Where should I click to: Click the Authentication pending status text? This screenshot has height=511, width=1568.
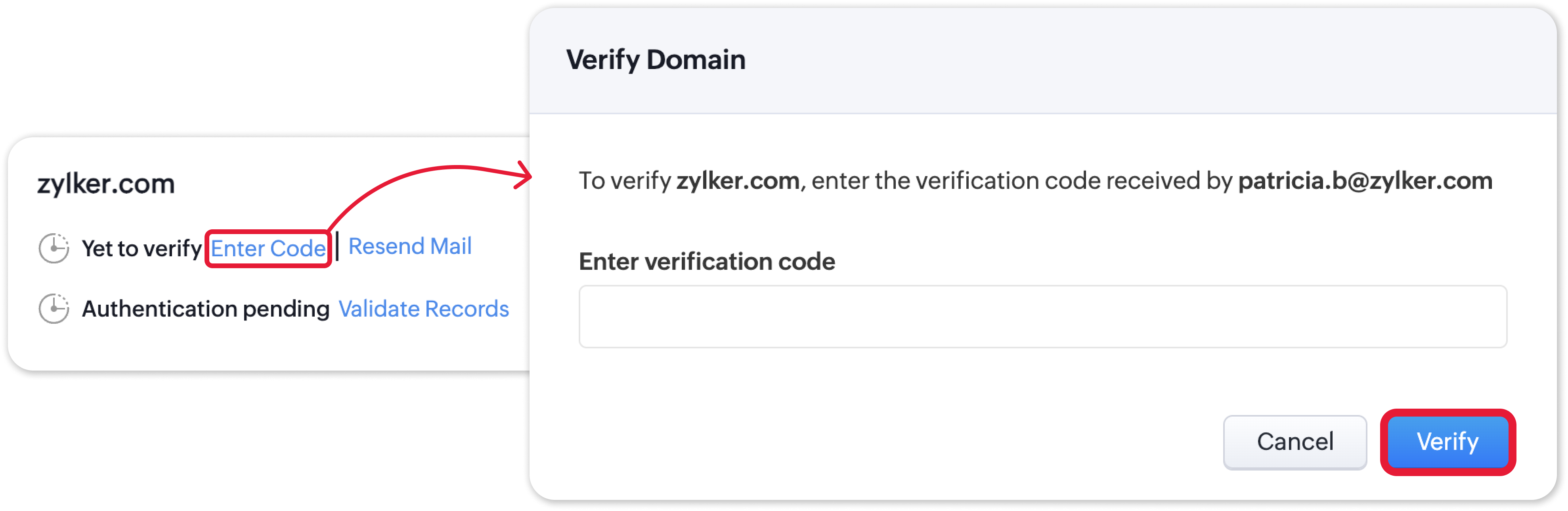coord(206,309)
